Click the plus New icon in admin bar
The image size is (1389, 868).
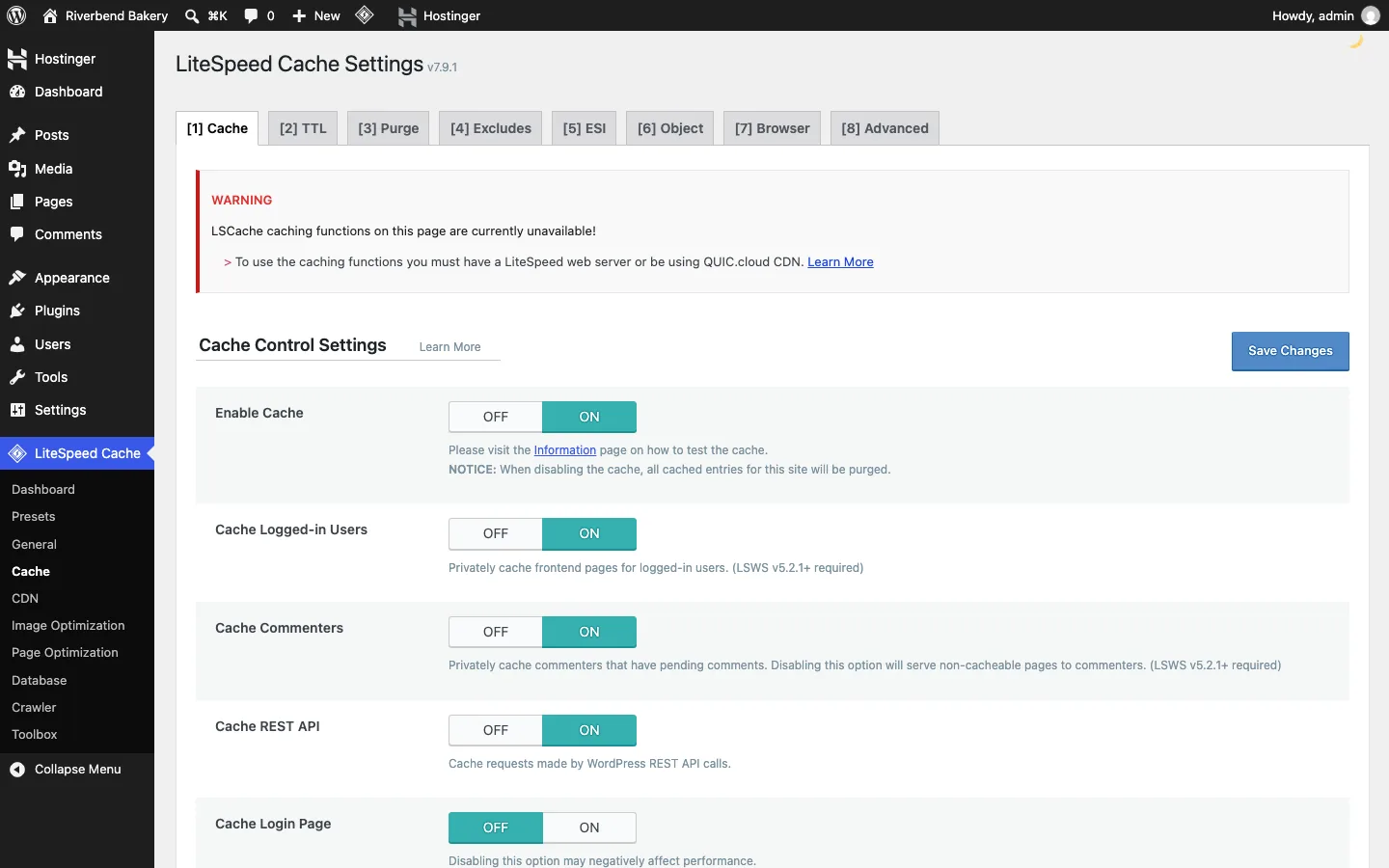pyautogui.click(x=299, y=15)
